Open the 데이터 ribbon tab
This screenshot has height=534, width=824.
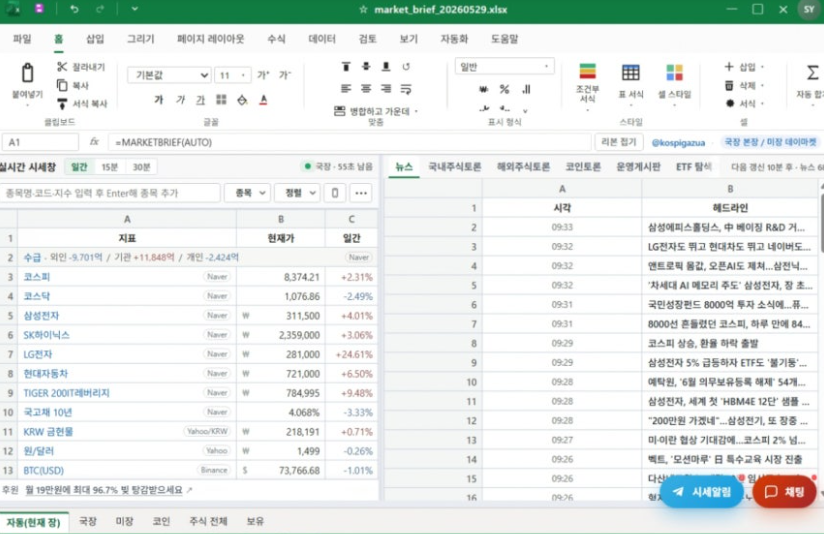(x=322, y=39)
